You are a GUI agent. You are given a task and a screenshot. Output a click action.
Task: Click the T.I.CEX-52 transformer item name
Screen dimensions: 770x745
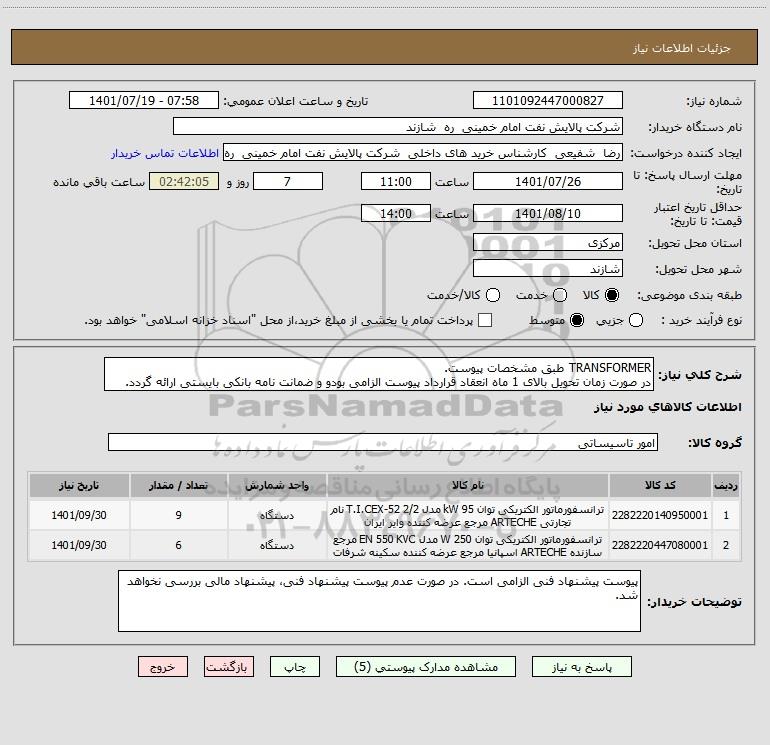(468, 516)
